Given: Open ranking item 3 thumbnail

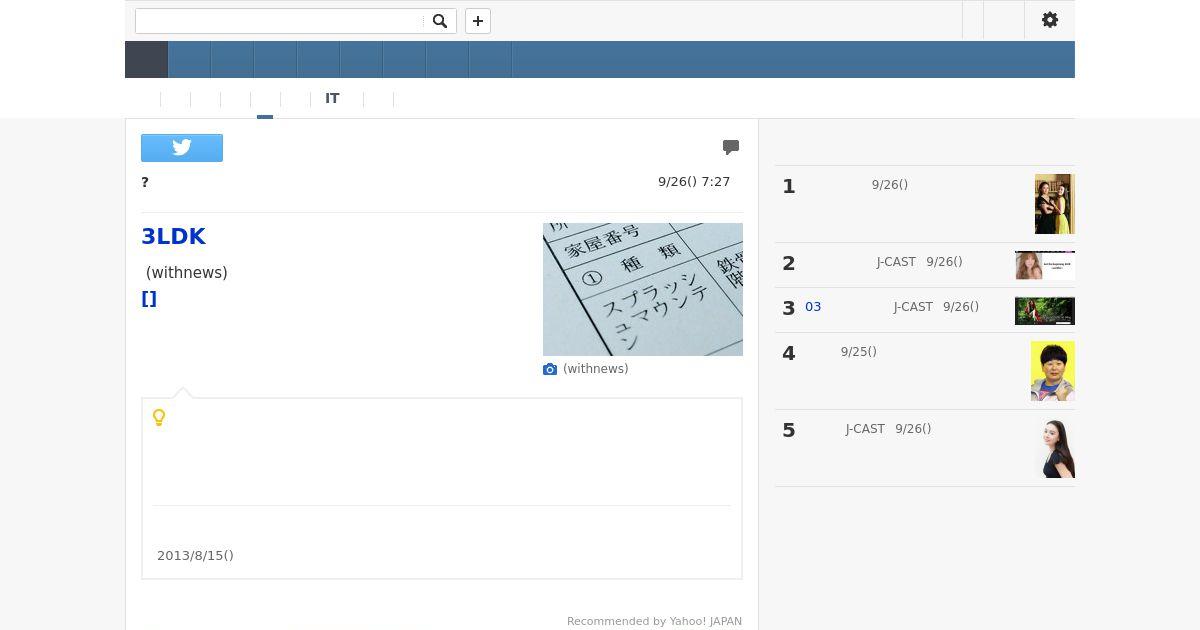Looking at the screenshot, I should click(1045, 311).
